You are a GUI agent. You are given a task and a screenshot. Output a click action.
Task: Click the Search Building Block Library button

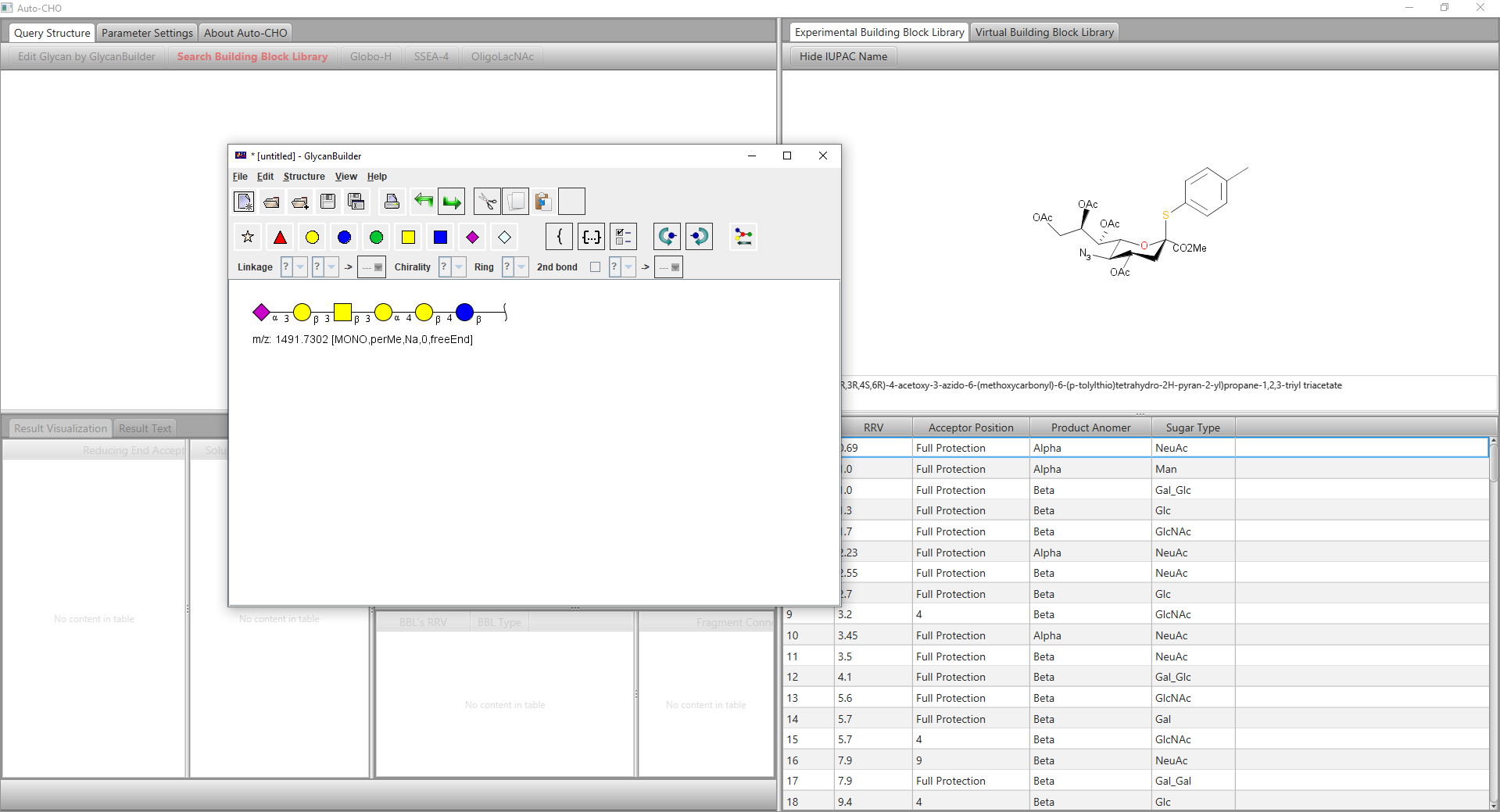tap(252, 56)
